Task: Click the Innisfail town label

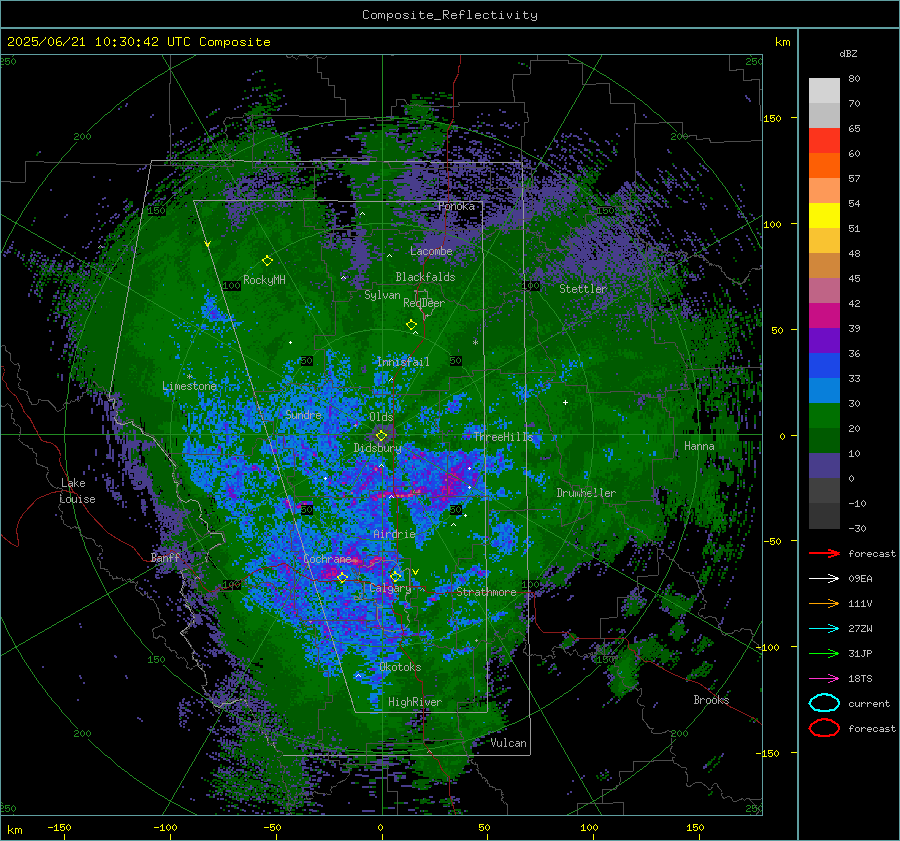Action: 403,362
